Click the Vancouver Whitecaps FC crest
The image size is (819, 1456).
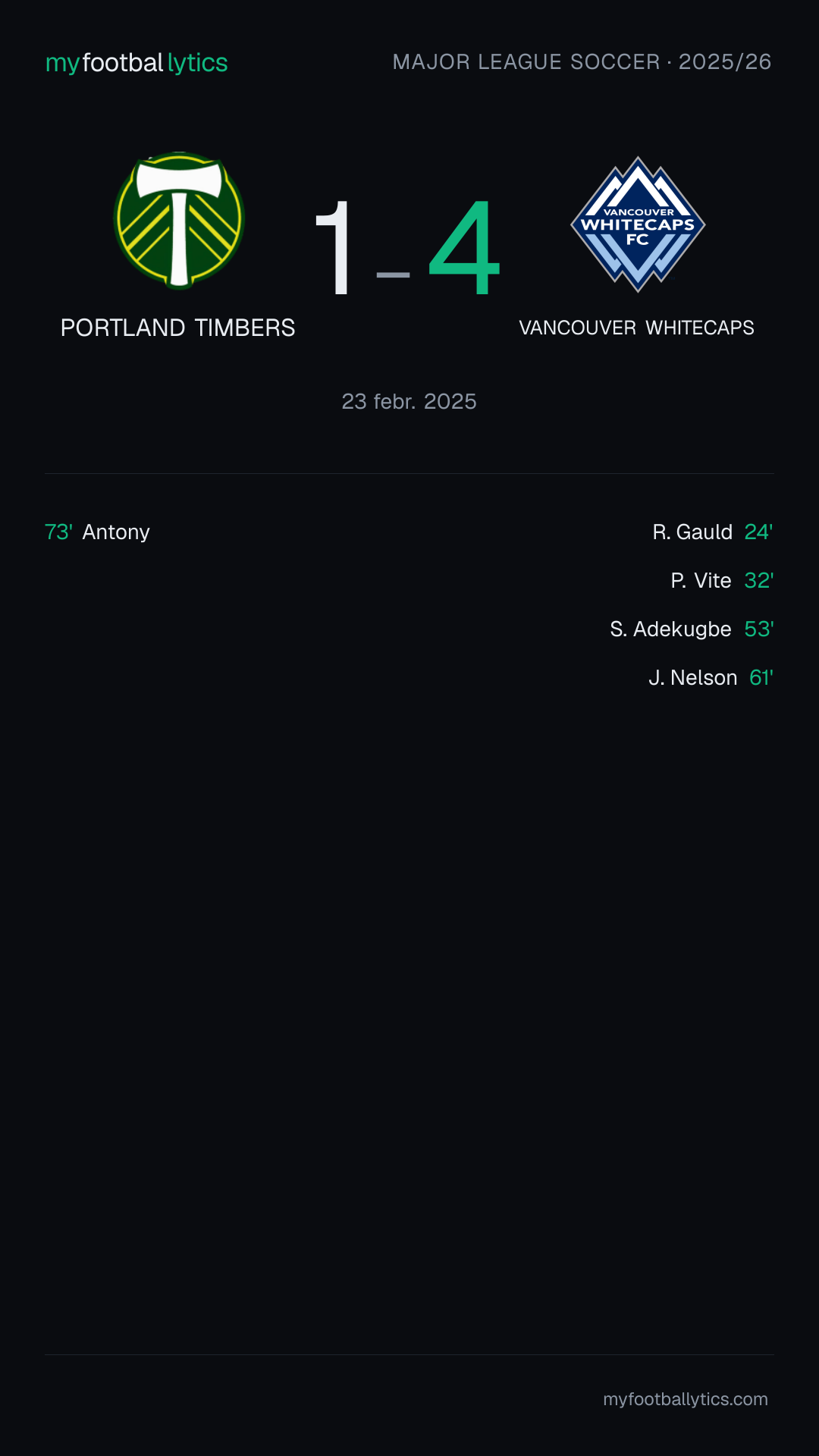pos(638,224)
